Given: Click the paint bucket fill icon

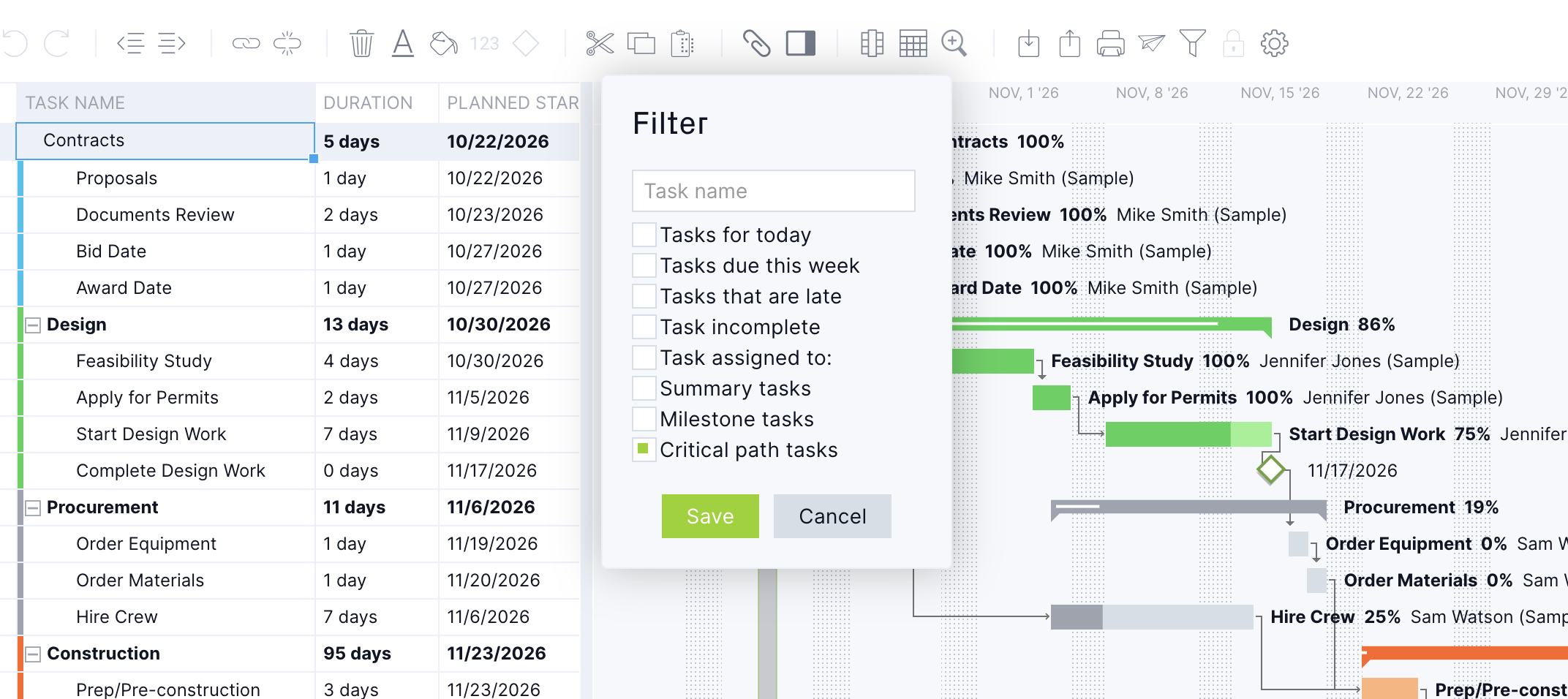Looking at the screenshot, I should click(x=444, y=43).
